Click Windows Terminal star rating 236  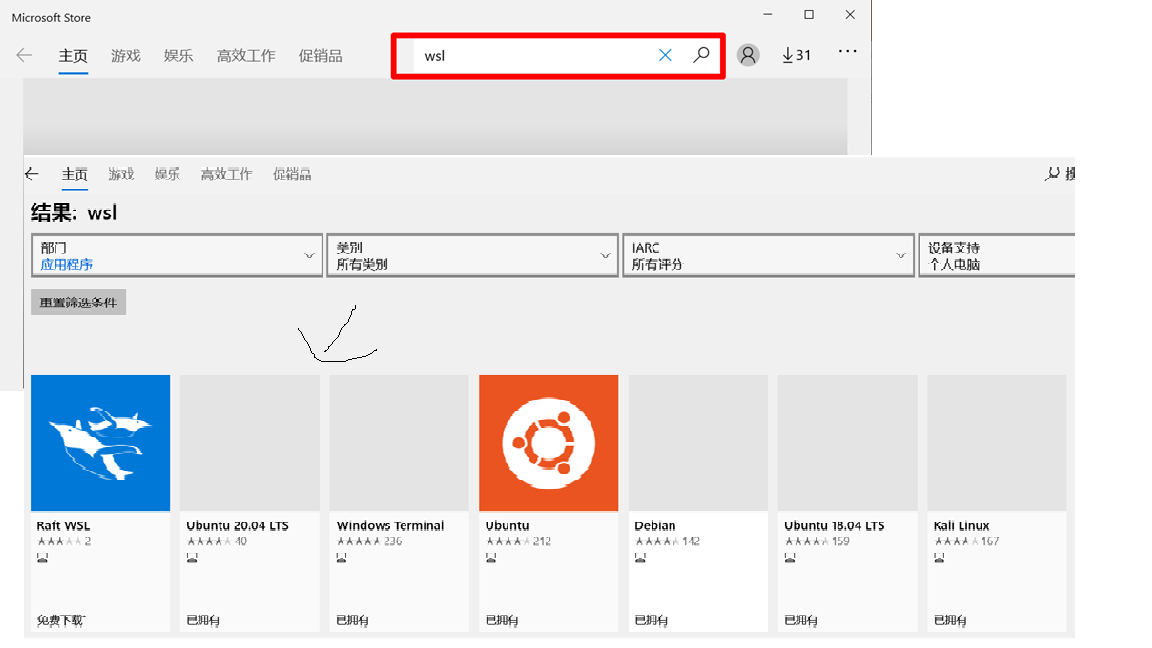click(x=369, y=541)
